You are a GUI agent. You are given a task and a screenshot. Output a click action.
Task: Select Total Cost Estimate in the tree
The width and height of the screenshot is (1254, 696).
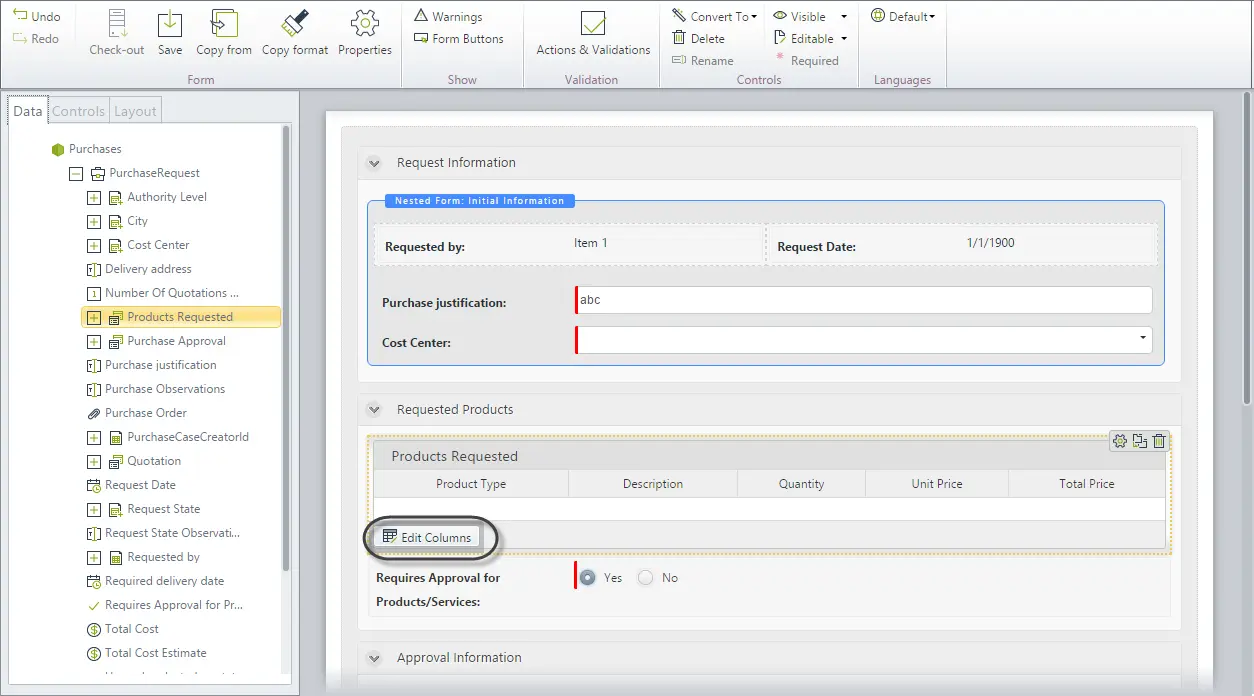tap(147, 653)
